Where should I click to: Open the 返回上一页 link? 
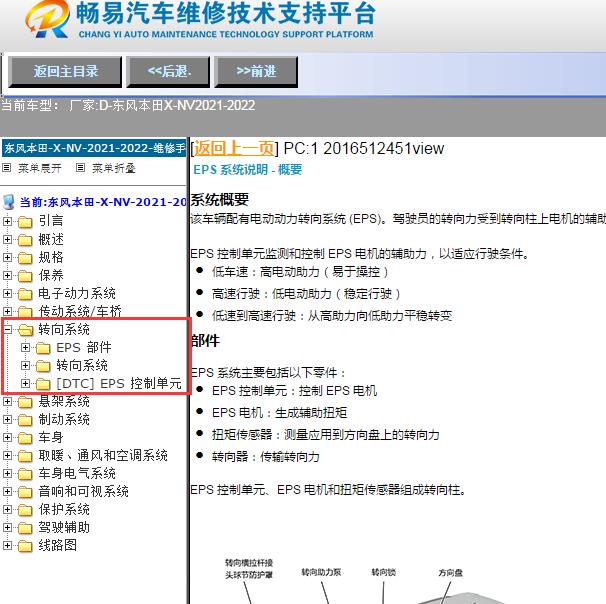pos(234,148)
